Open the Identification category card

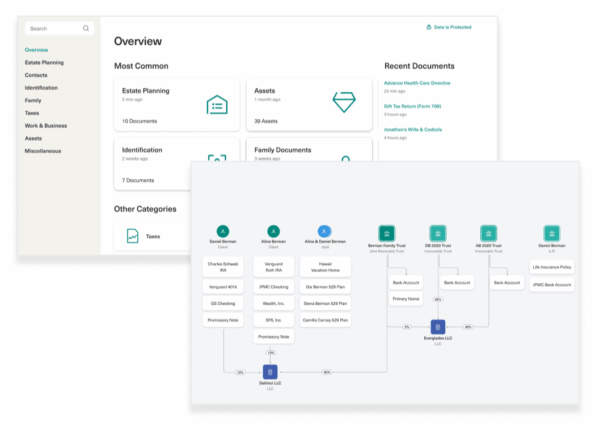coord(176,164)
